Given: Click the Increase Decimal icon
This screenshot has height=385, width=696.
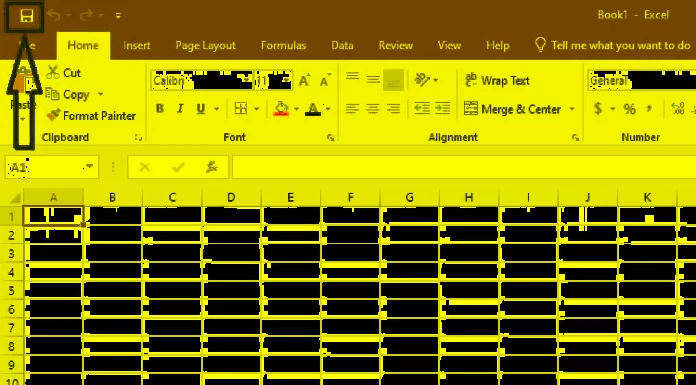Looking at the screenshot, I should click(x=678, y=109).
